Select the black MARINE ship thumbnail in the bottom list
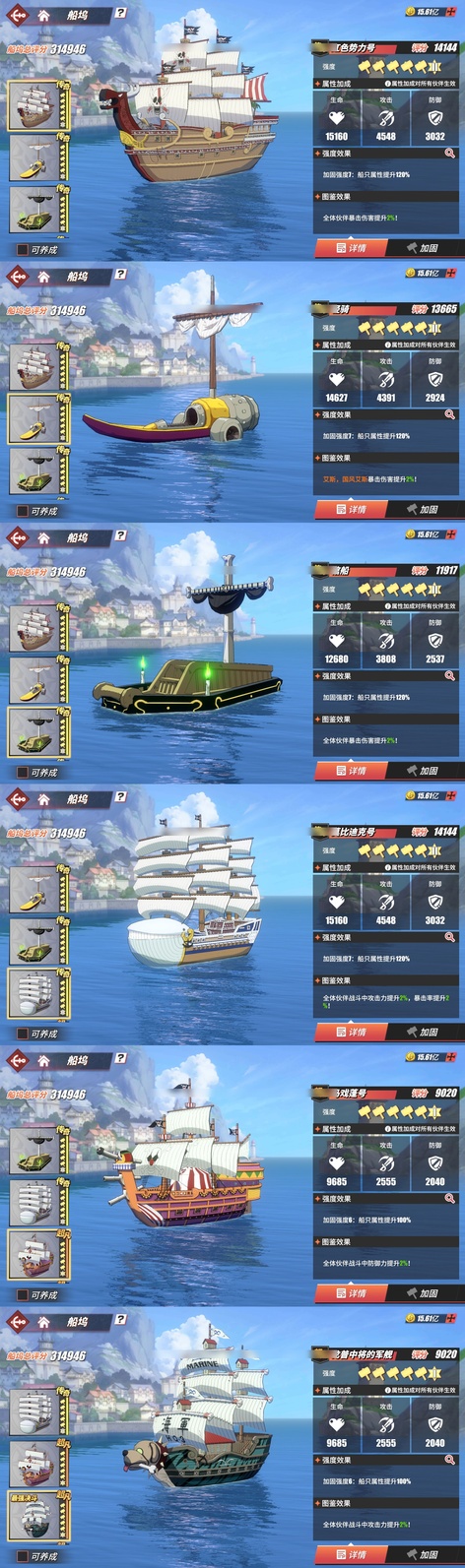465x1568 pixels. [x=33, y=1518]
